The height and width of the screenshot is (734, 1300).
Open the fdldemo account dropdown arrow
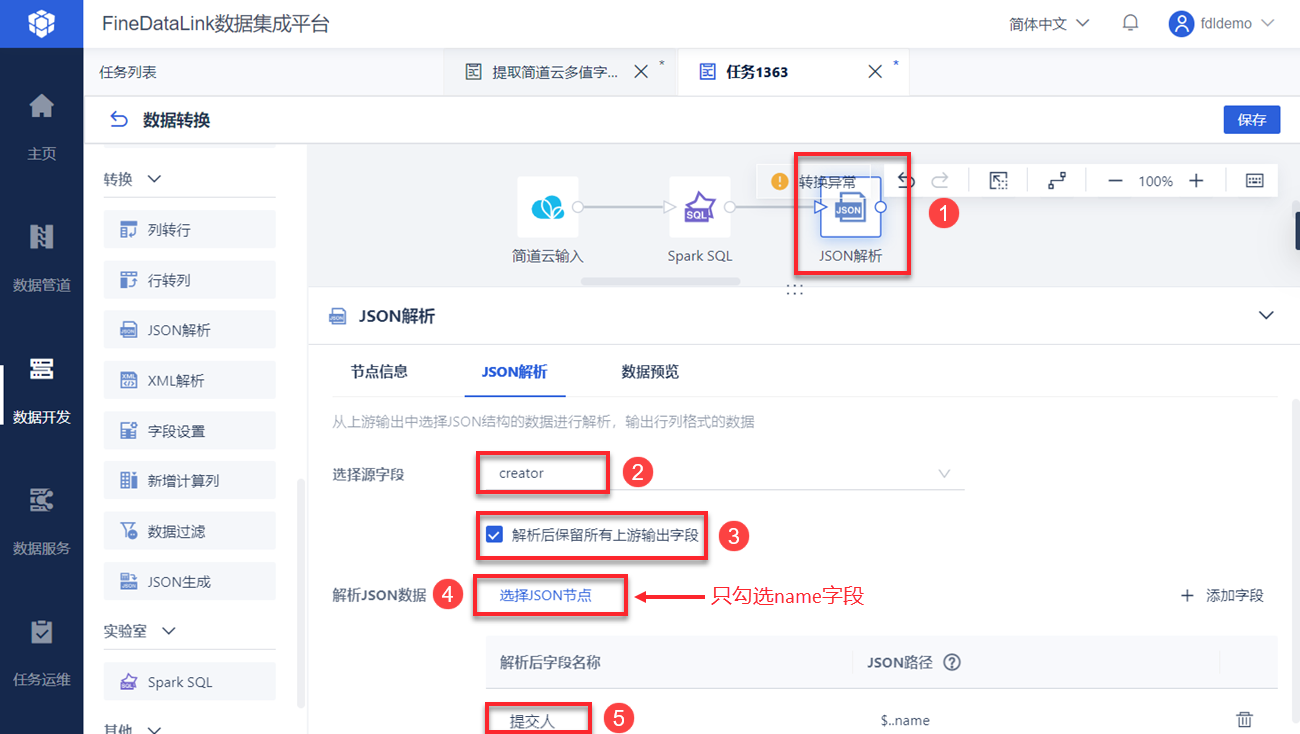1268,24
